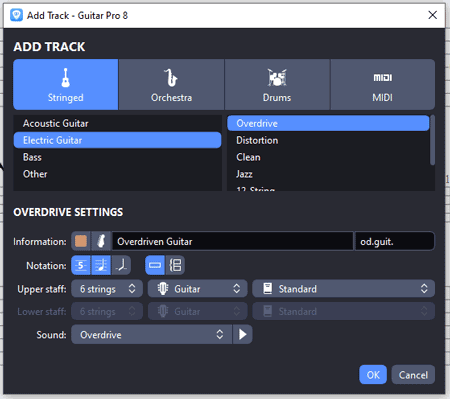Open the upper staff 6 strings dropdown
This screenshot has height=399, width=450.
pos(107,289)
